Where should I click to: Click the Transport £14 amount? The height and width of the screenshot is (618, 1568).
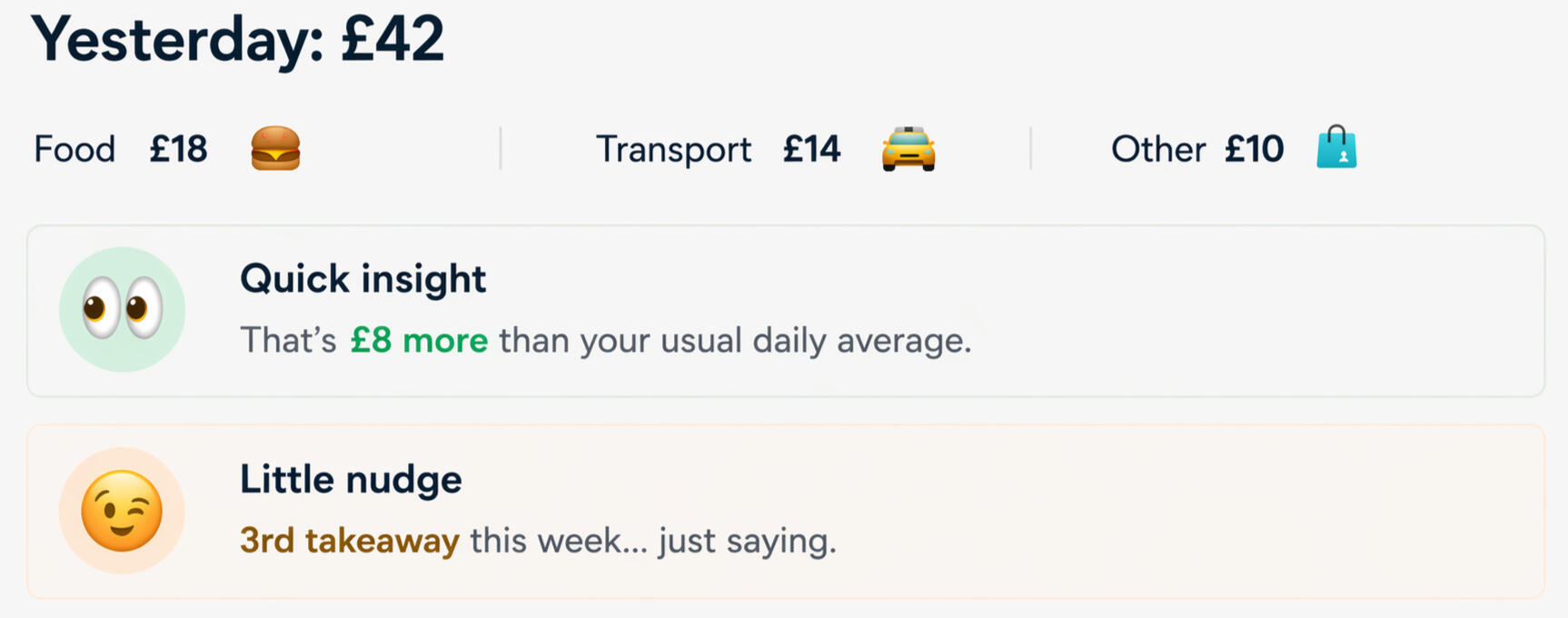[811, 149]
